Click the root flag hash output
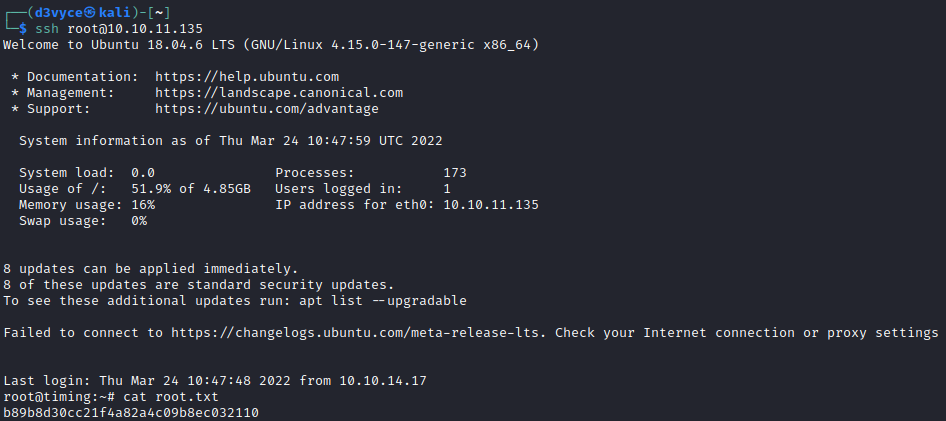The width and height of the screenshot is (946, 421). click(131, 413)
